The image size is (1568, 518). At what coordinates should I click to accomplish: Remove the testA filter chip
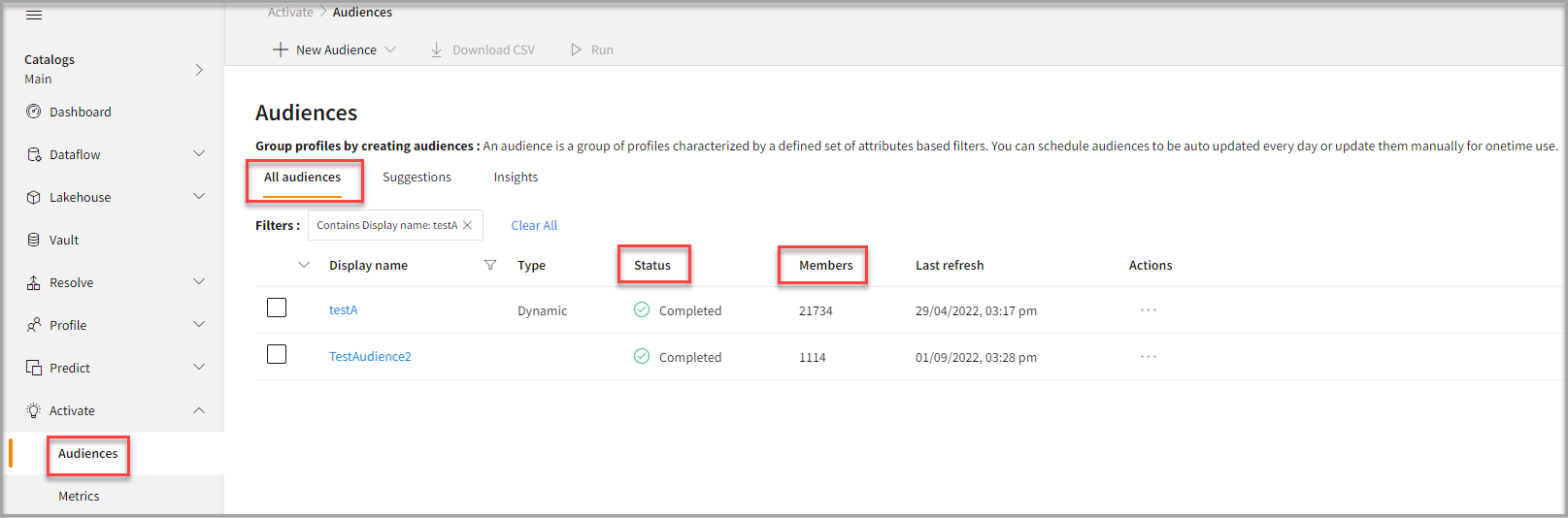tap(468, 225)
